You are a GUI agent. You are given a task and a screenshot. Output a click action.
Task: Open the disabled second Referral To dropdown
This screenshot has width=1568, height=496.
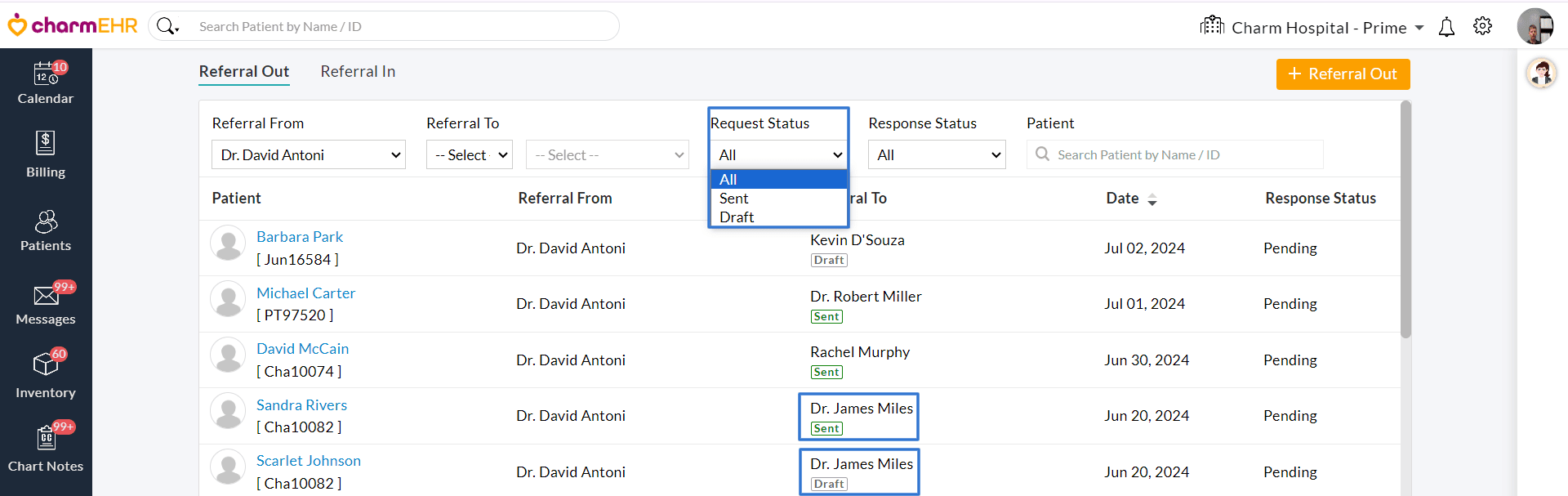click(608, 154)
